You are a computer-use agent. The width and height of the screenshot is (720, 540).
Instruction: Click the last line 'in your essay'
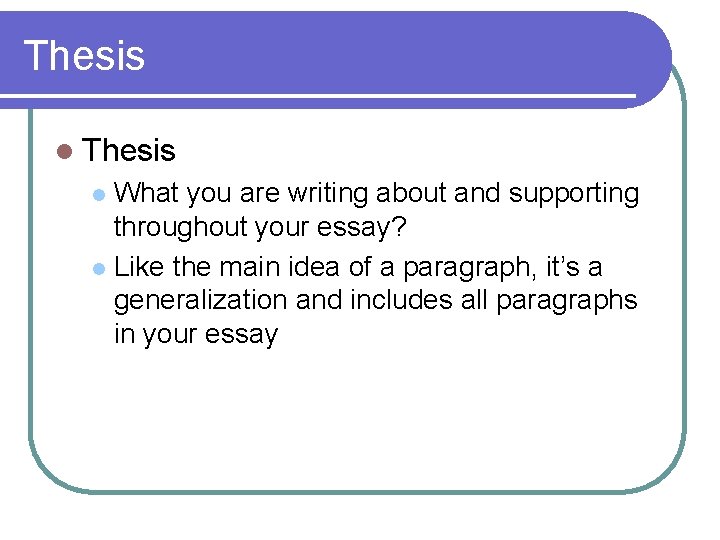[195, 333]
